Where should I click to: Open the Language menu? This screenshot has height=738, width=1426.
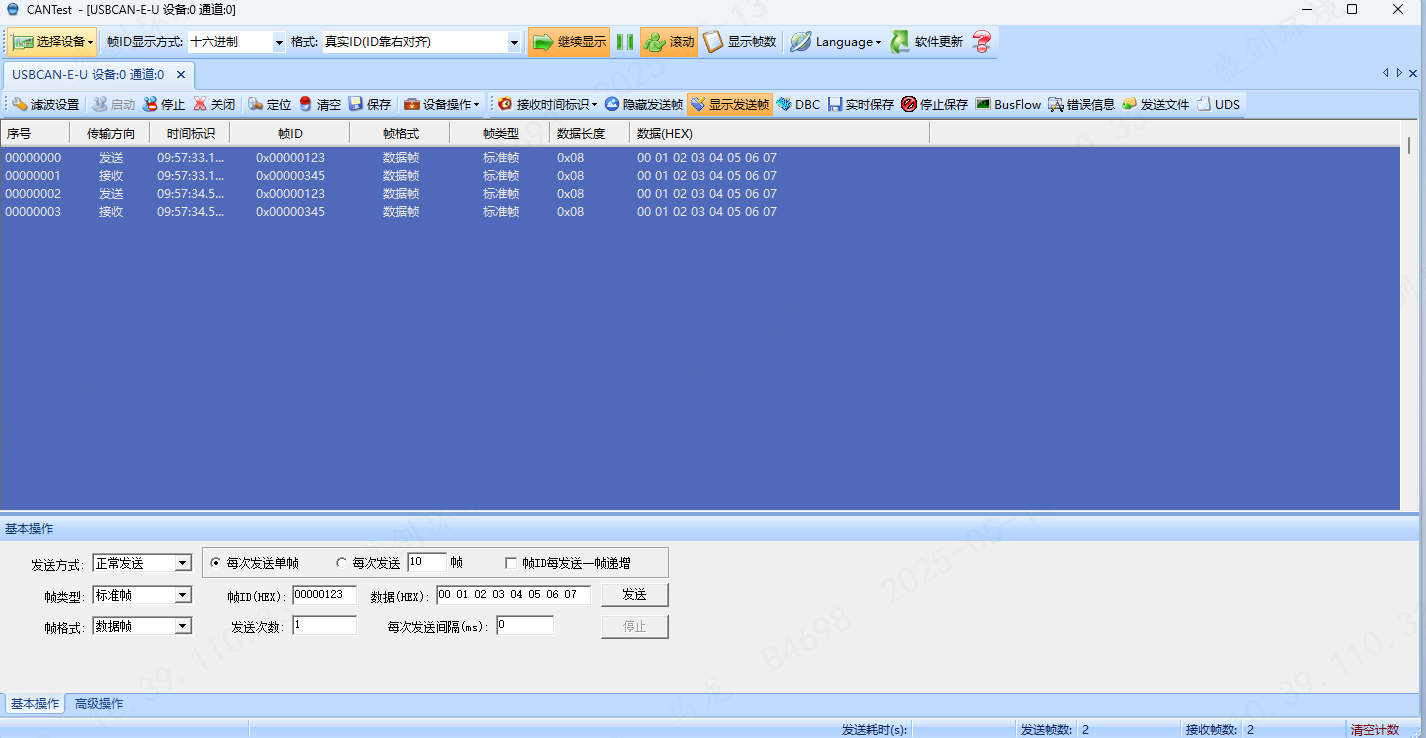click(836, 42)
